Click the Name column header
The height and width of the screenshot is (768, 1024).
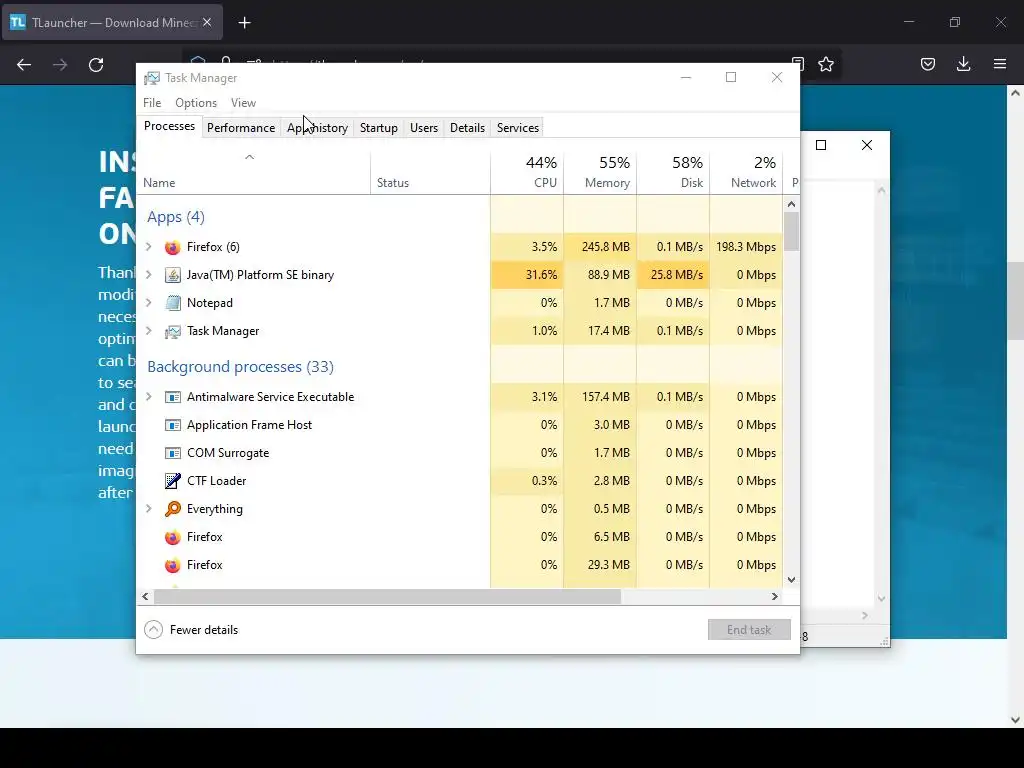253,173
